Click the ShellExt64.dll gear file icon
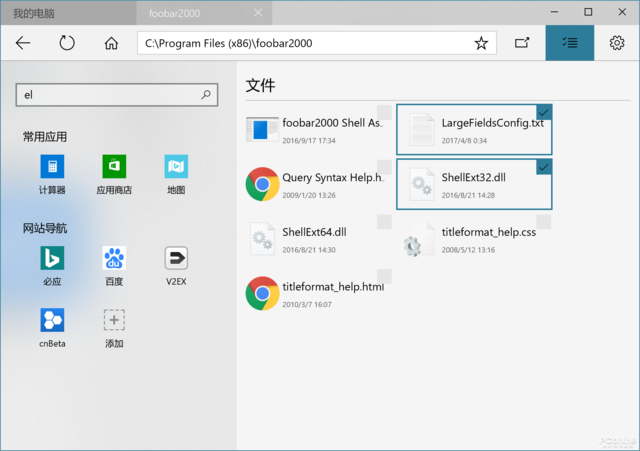The height and width of the screenshot is (451, 640). pos(262,239)
